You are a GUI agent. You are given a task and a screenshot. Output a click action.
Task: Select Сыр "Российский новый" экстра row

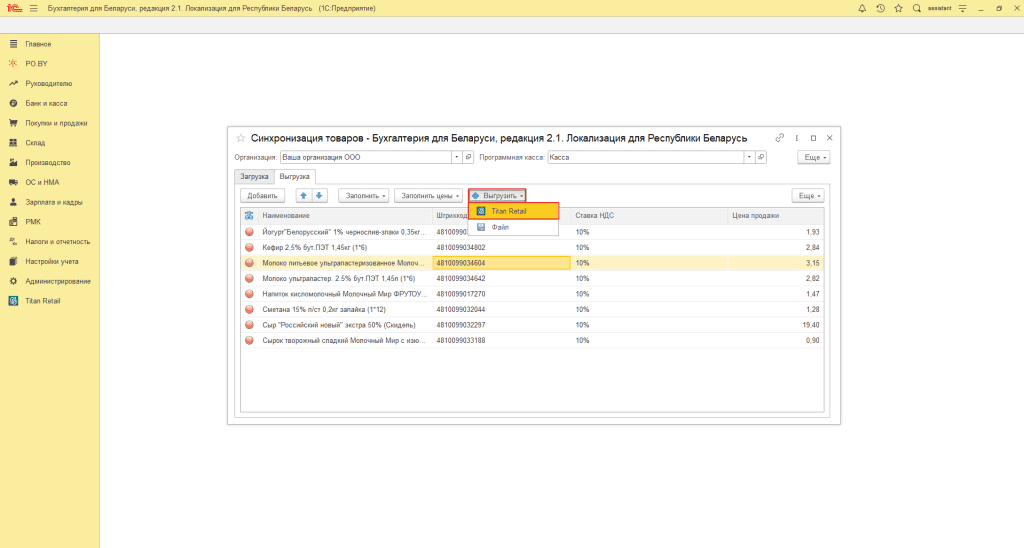(x=338, y=325)
